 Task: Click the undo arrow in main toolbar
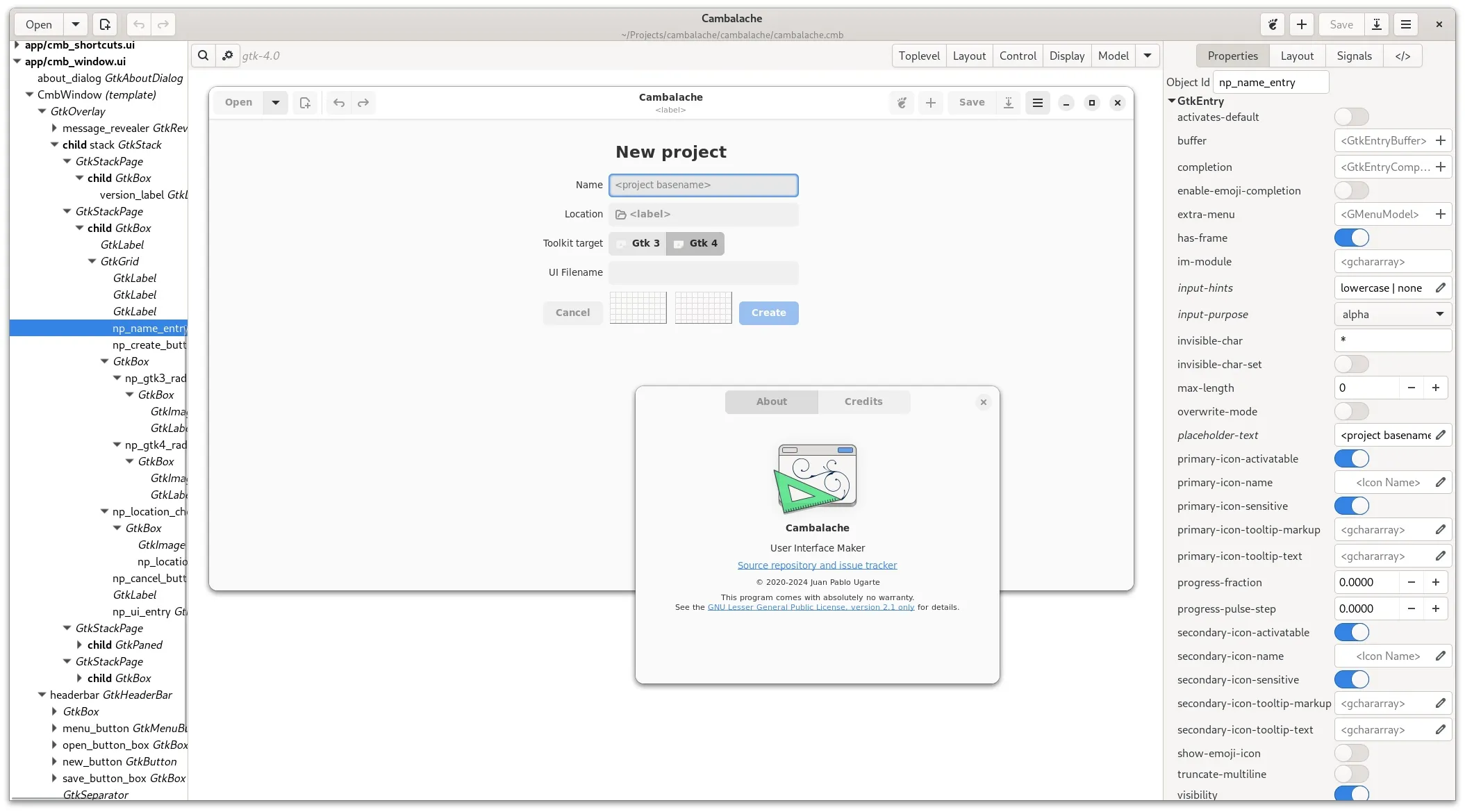tap(139, 24)
